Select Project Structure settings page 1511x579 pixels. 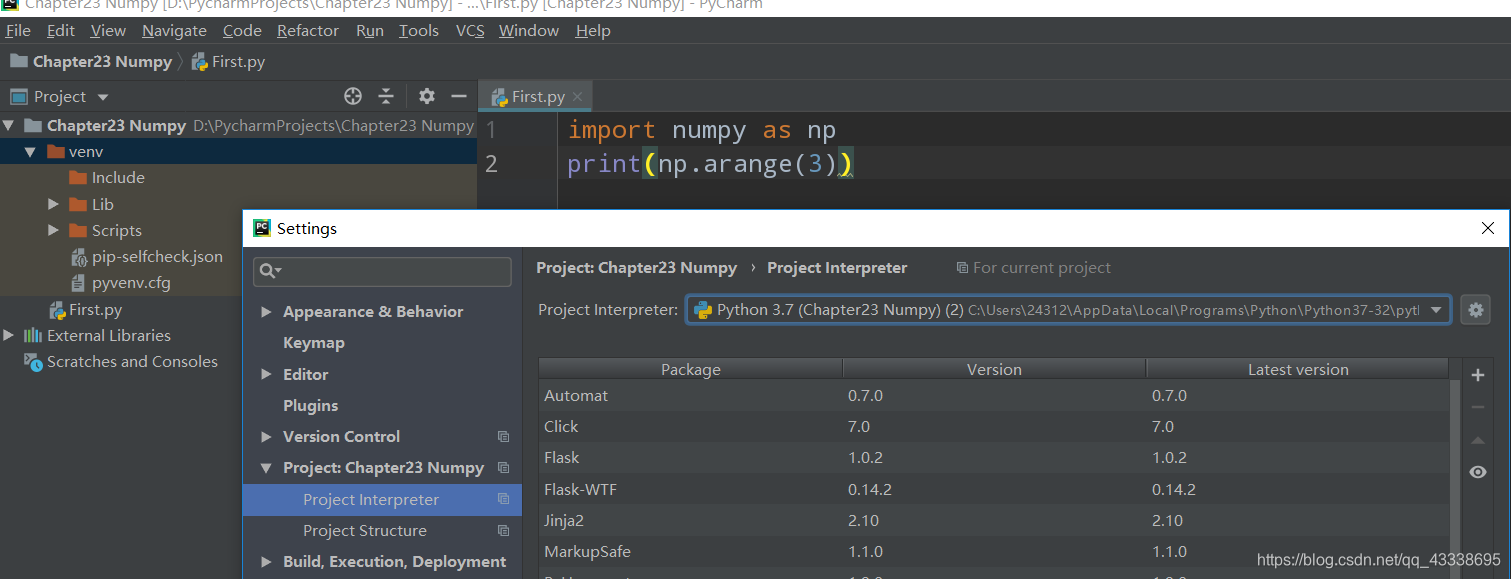364,530
